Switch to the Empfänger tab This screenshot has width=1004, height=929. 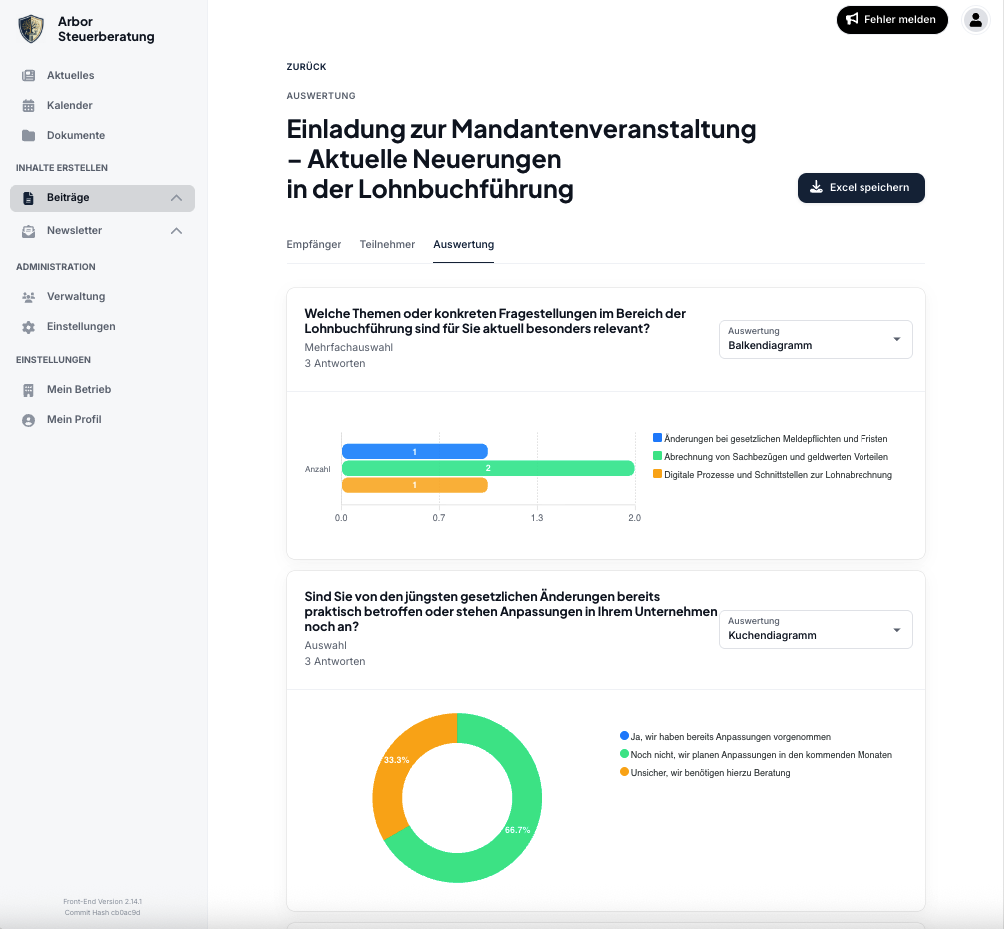pyautogui.click(x=314, y=243)
